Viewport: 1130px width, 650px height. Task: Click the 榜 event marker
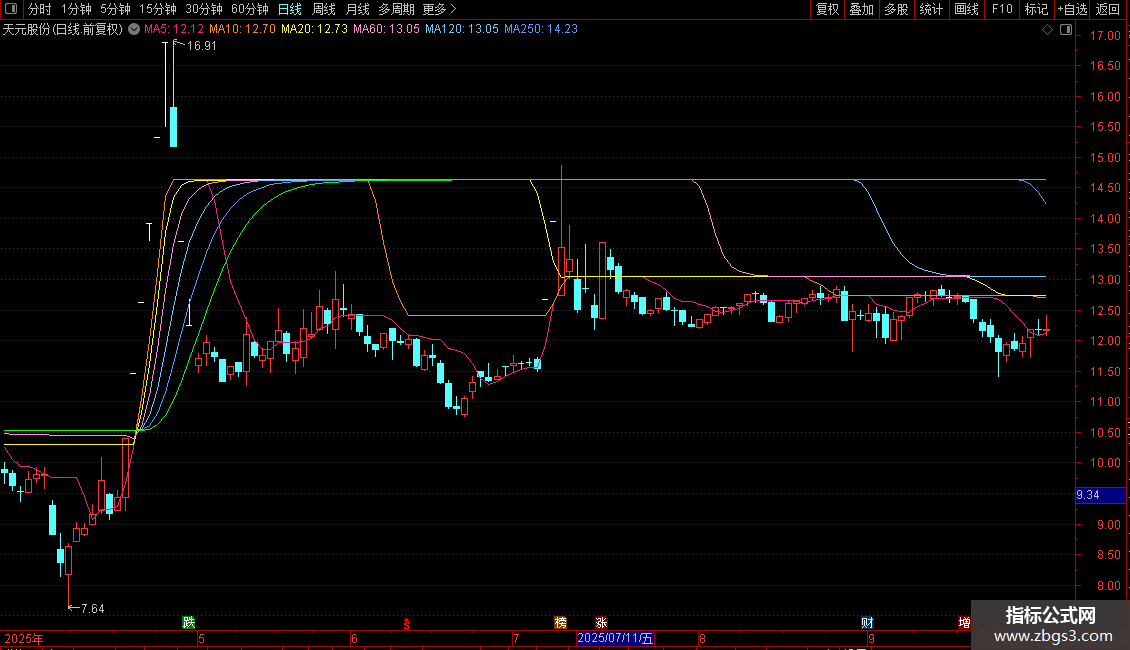[x=561, y=623]
